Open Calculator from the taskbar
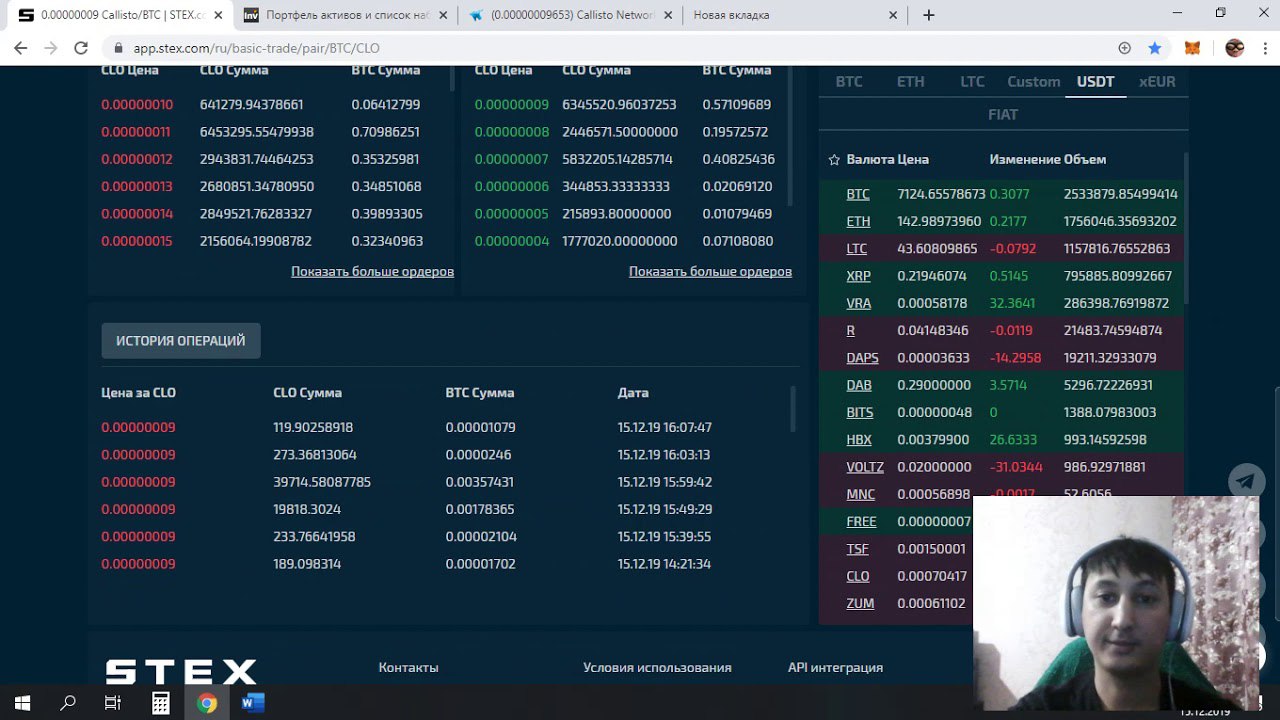This screenshot has height=720, width=1280. tap(160, 703)
